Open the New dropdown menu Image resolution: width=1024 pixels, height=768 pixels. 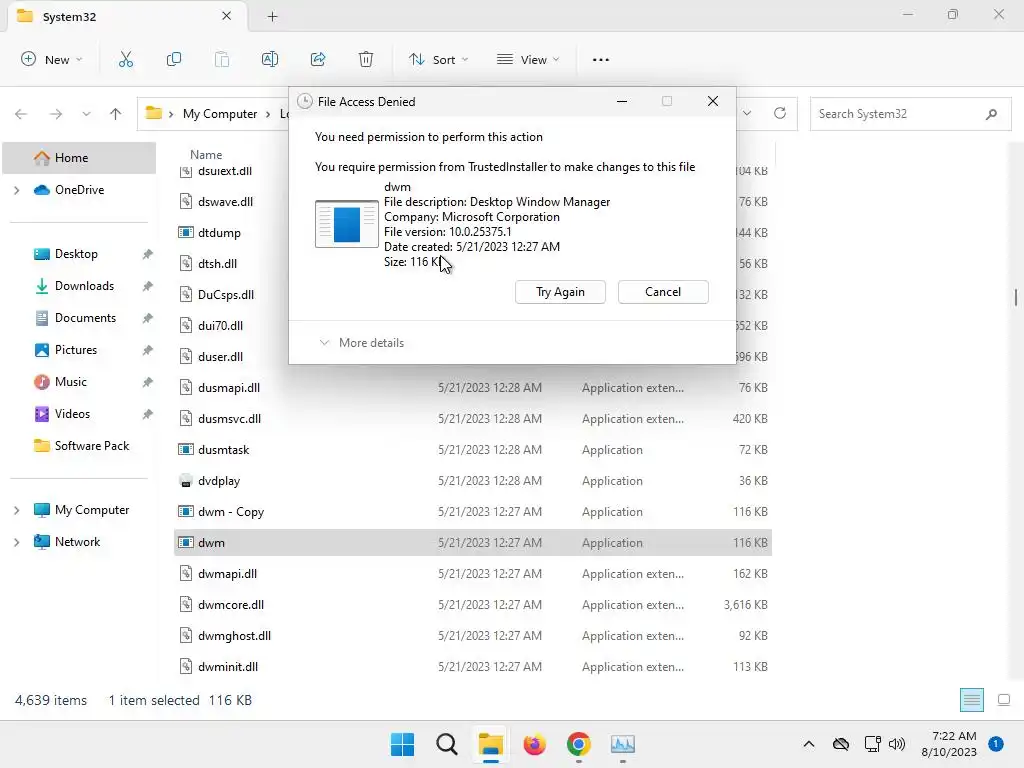(52, 59)
